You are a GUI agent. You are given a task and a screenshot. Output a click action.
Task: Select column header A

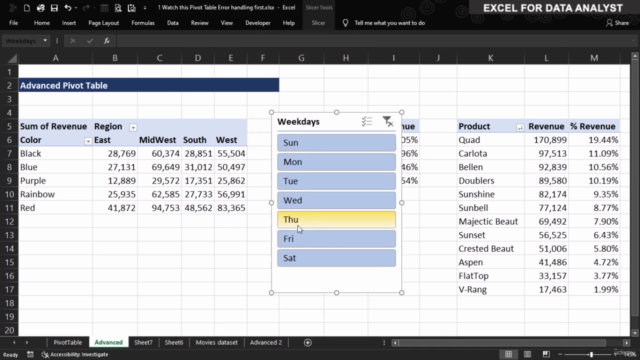[56, 58]
